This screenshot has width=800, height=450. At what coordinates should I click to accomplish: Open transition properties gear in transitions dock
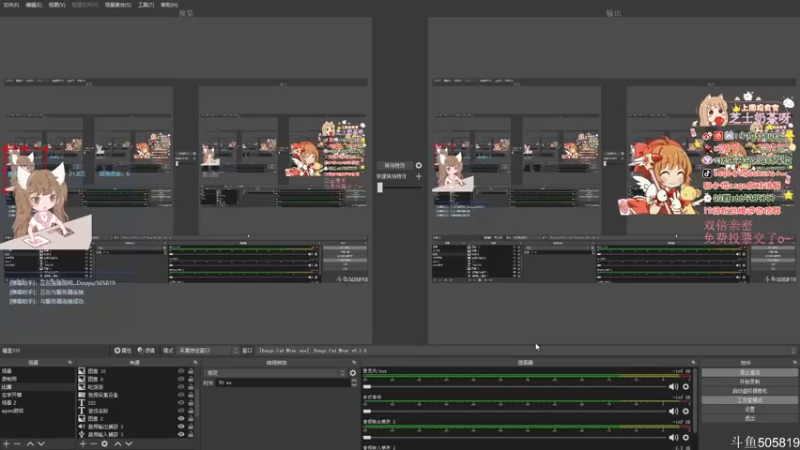(x=353, y=373)
